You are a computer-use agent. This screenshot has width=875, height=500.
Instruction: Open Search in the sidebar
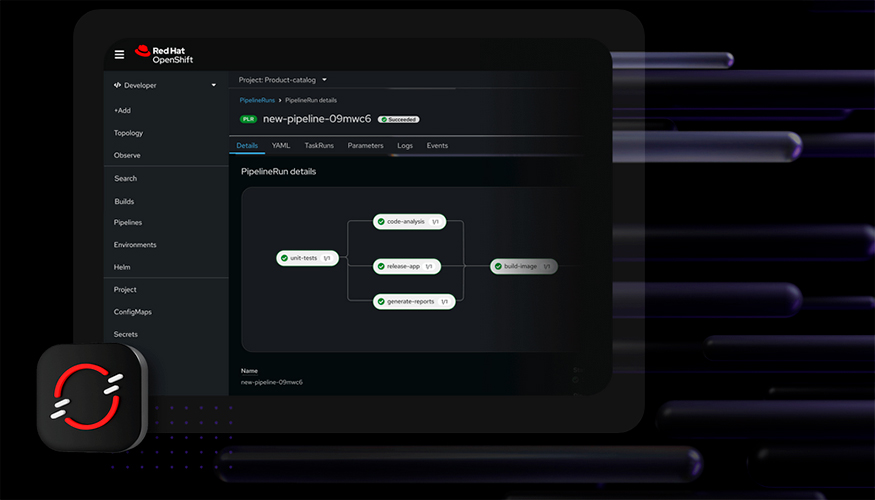(x=126, y=179)
